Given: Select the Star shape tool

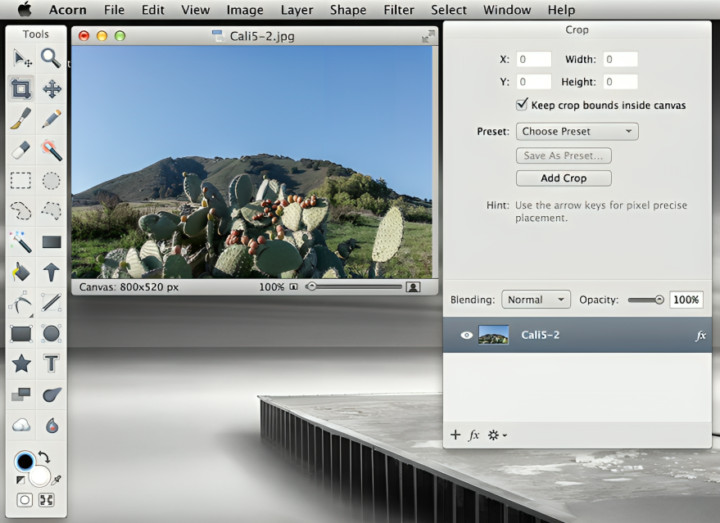Looking at the screenshot, I should [x=21, y=363].
